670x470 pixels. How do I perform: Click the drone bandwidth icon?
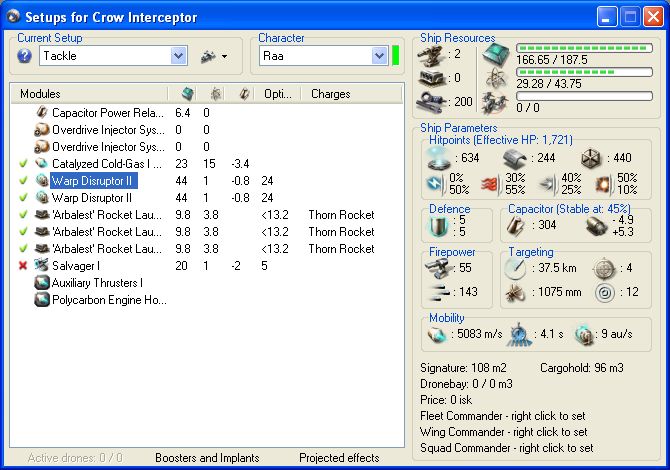point(496,103)
